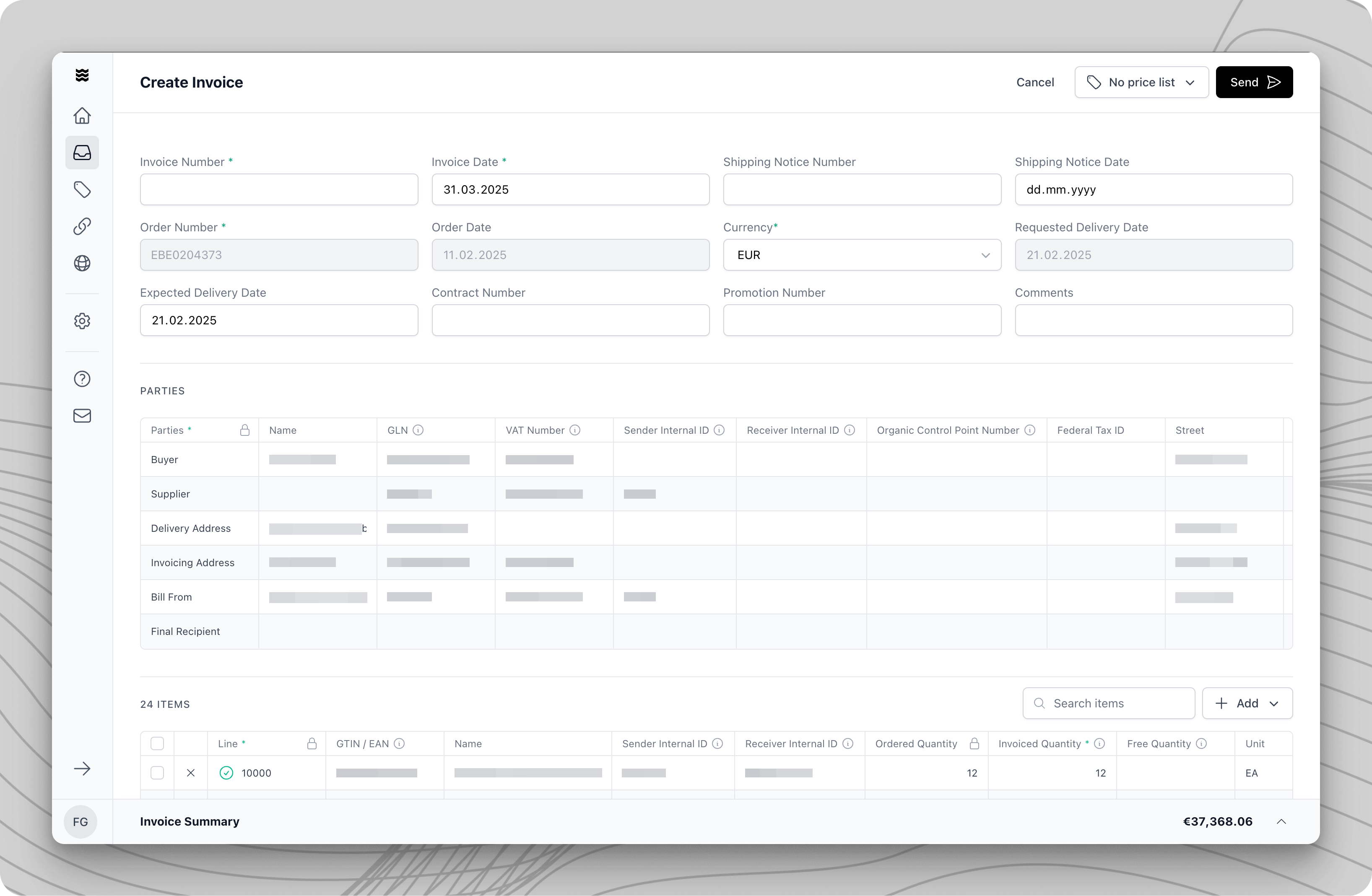
Task: Open the settings gear icon in sidebar
Action: pyautogui.click(x=82, y=321)
